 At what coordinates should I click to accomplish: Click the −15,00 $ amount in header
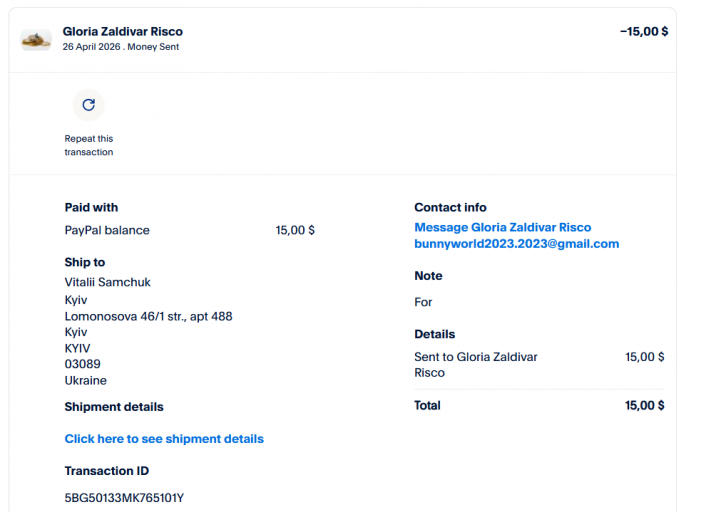643,32
